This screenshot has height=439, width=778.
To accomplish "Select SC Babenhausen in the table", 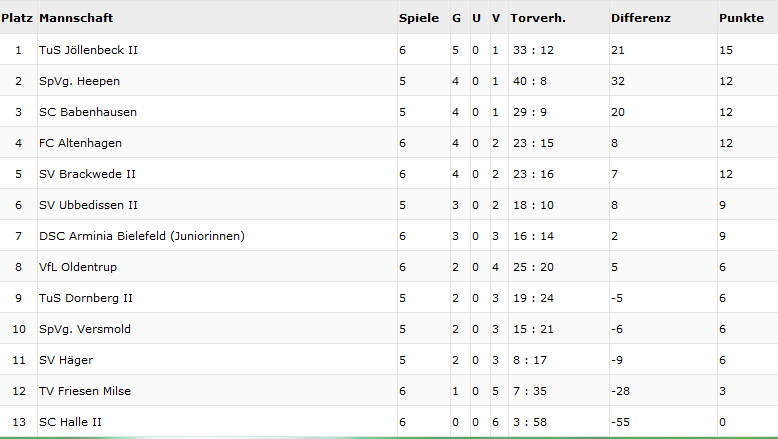I will coord(88,112).
